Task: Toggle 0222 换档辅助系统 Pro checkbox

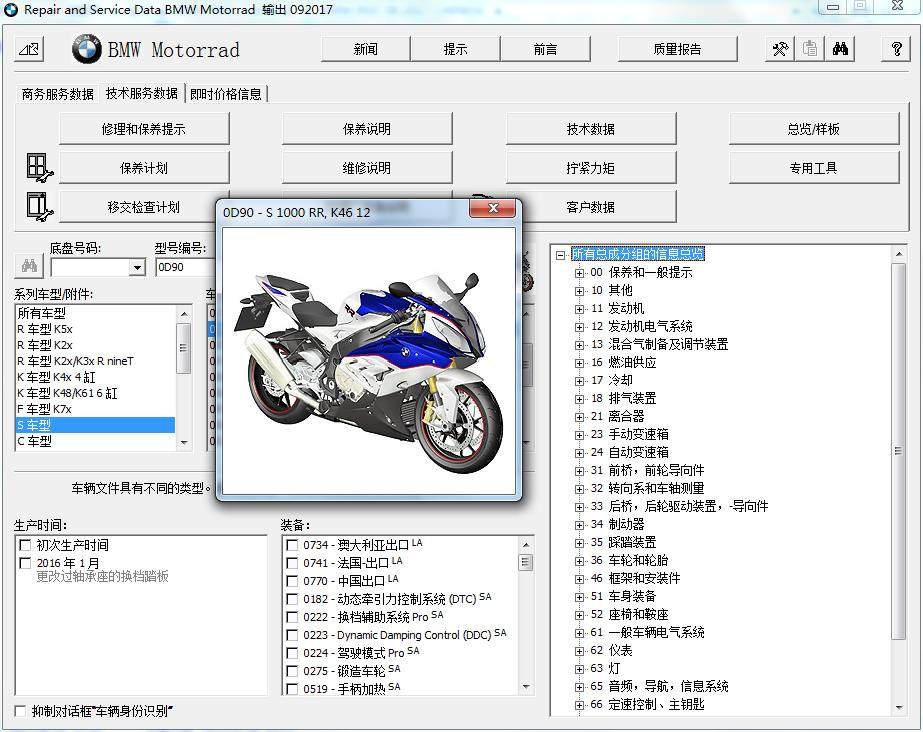Action: tap(291, 617)
